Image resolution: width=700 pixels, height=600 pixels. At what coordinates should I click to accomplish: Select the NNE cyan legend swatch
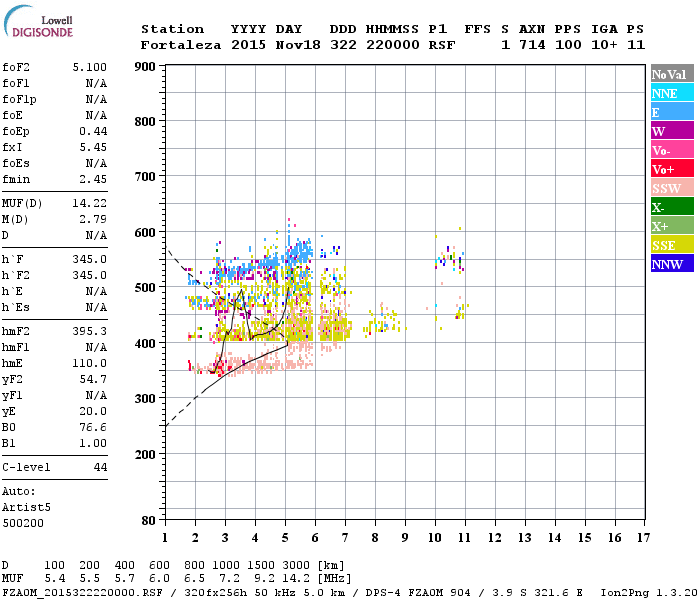coord(672,92)
